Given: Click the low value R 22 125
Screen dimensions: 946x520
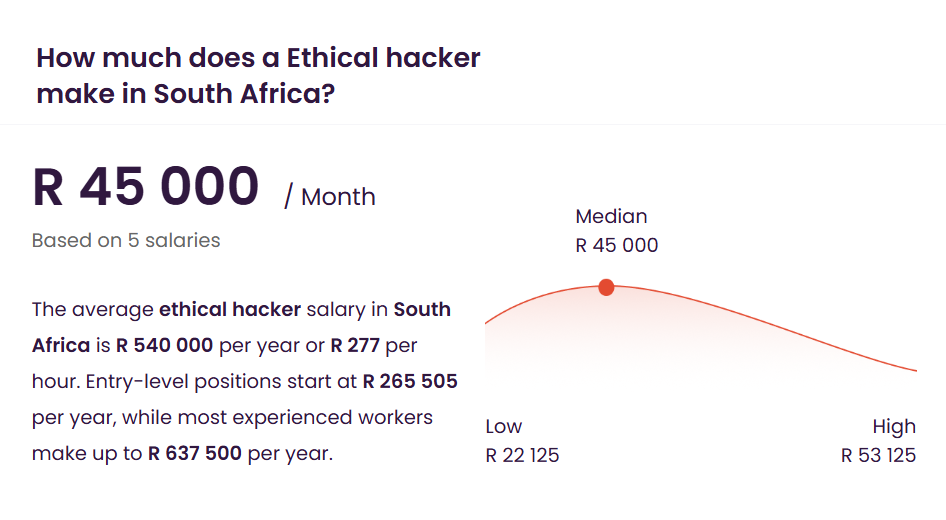Looking at the screenshot, I should coord(522,455).
